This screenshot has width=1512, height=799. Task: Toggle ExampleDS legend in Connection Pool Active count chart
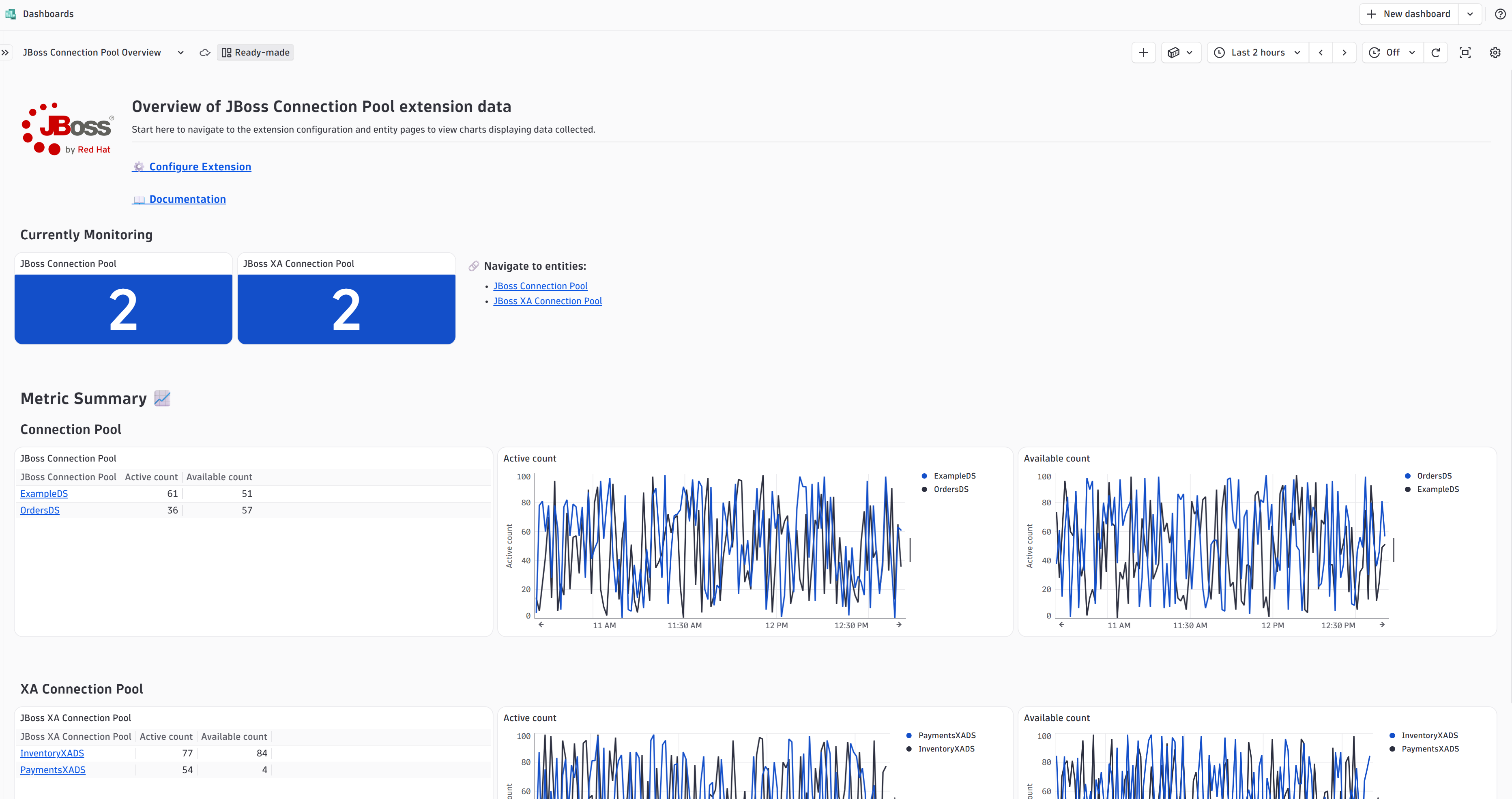[x=949, y=476]
